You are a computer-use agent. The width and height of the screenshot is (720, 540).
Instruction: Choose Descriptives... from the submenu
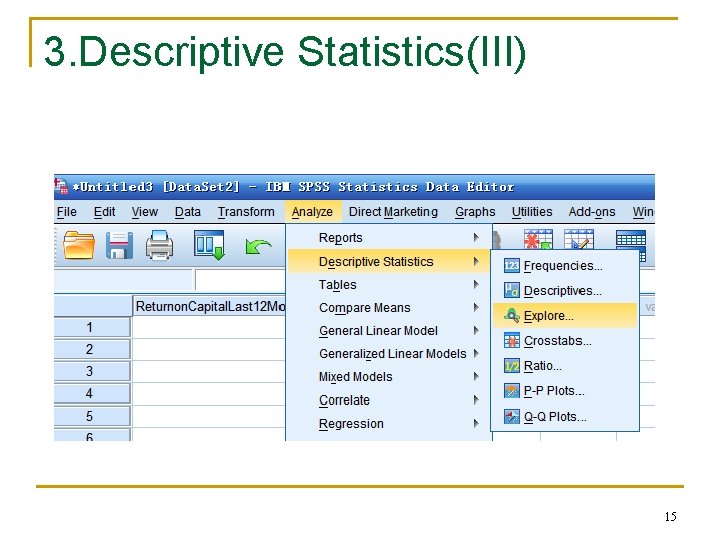tap(565, 291)
